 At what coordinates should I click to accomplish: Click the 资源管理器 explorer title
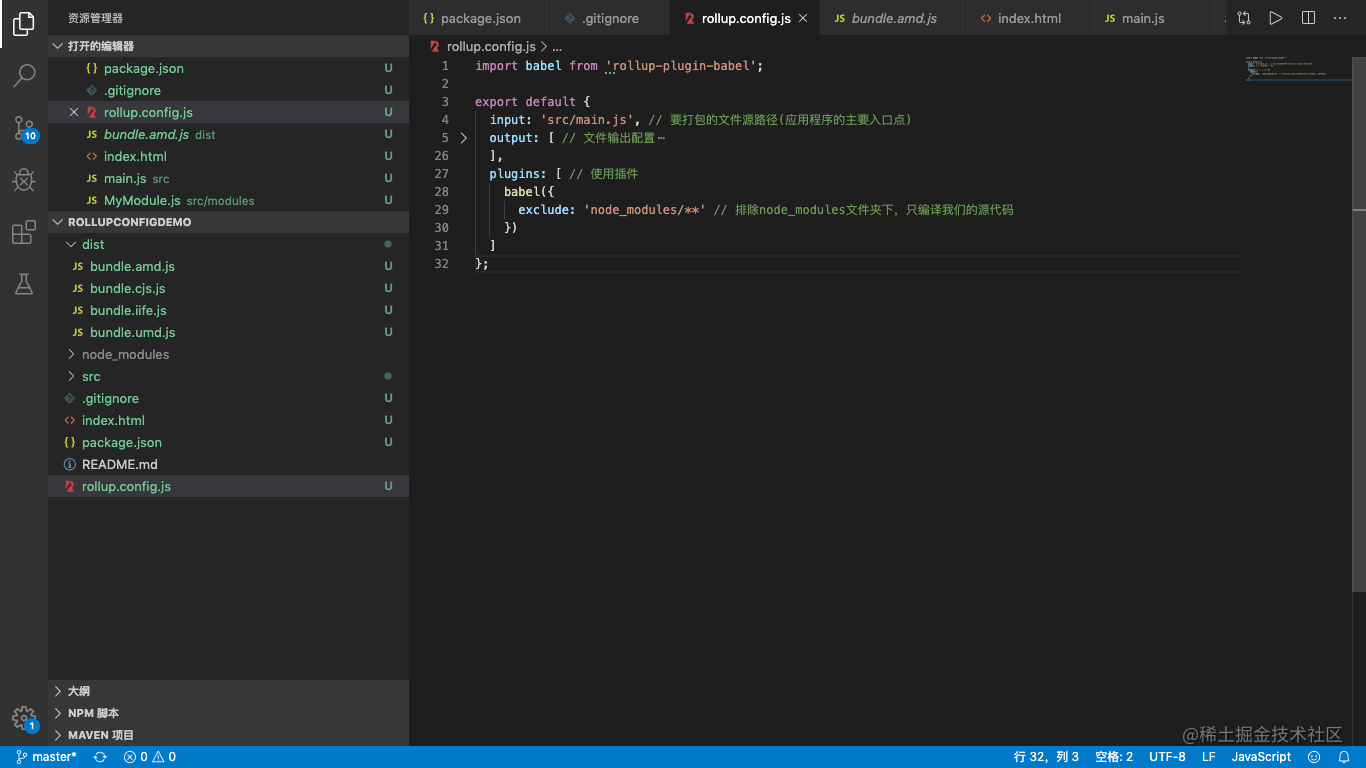[x=96, y=18]
